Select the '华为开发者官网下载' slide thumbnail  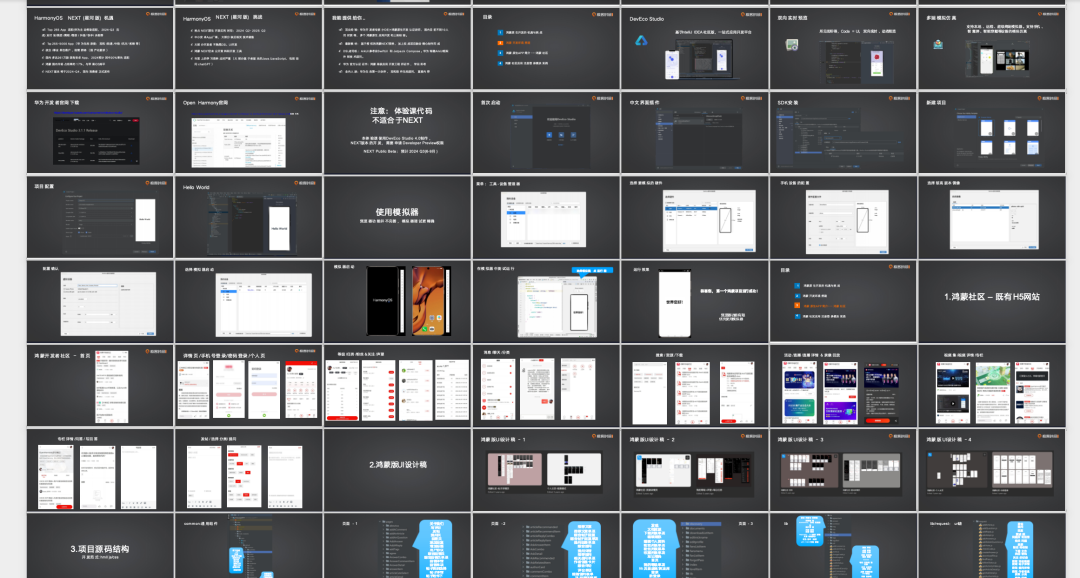(101, 133)
